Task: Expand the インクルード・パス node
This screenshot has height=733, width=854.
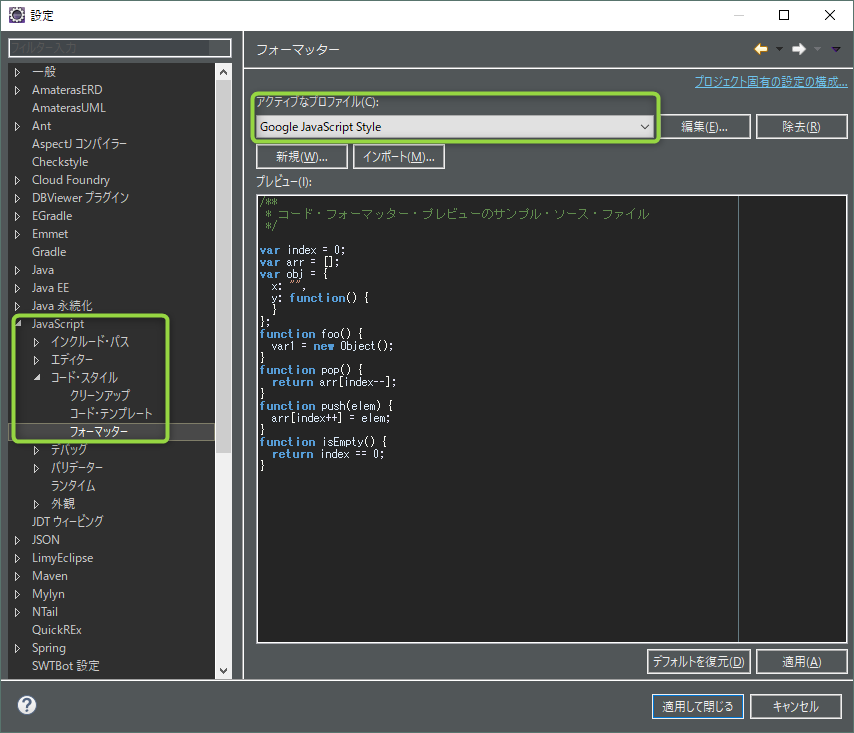Action: click(x=36, y=342)
